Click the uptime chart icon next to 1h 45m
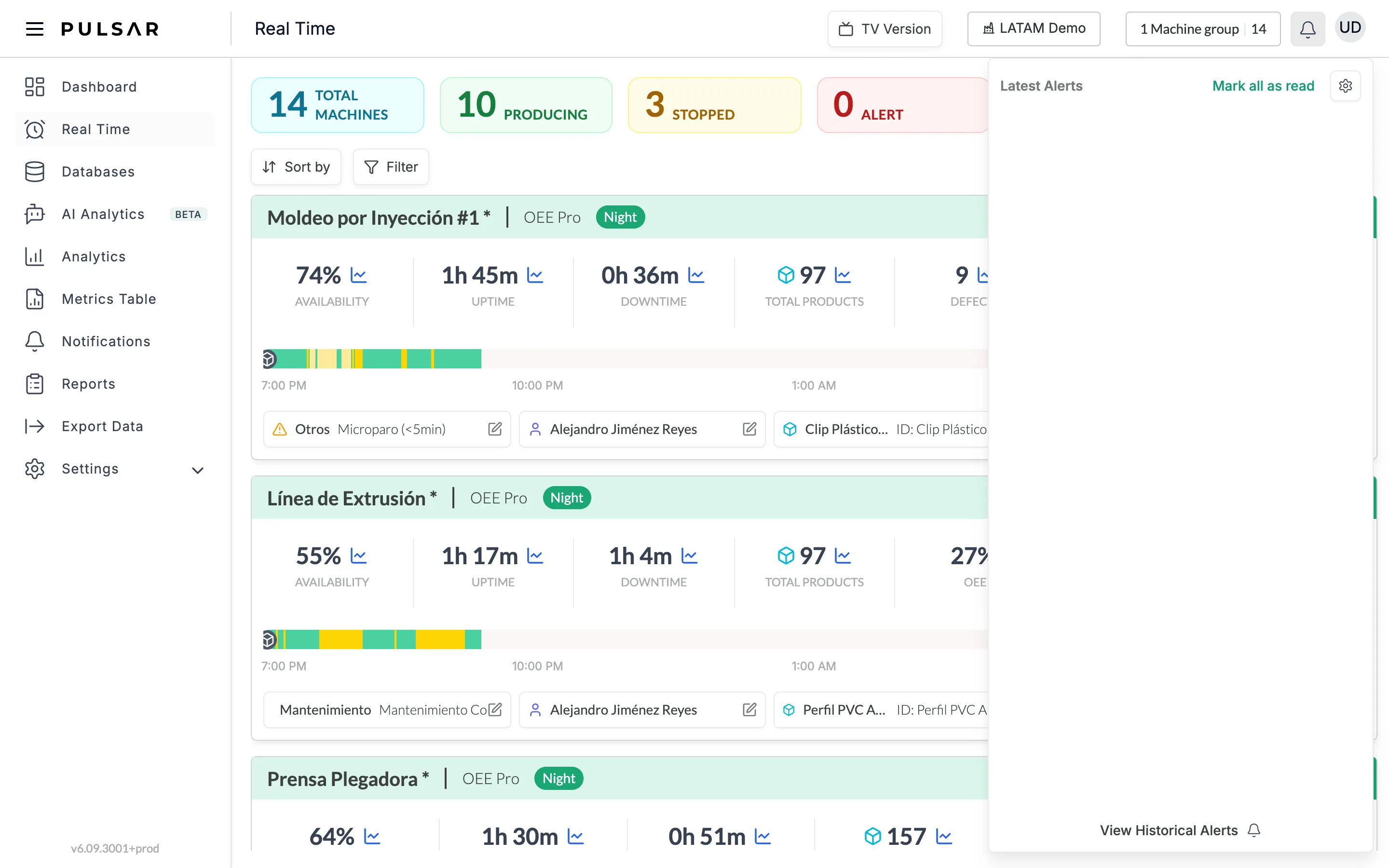Image resolution: width=1389 pixels, height=868 pixels. 535,275
